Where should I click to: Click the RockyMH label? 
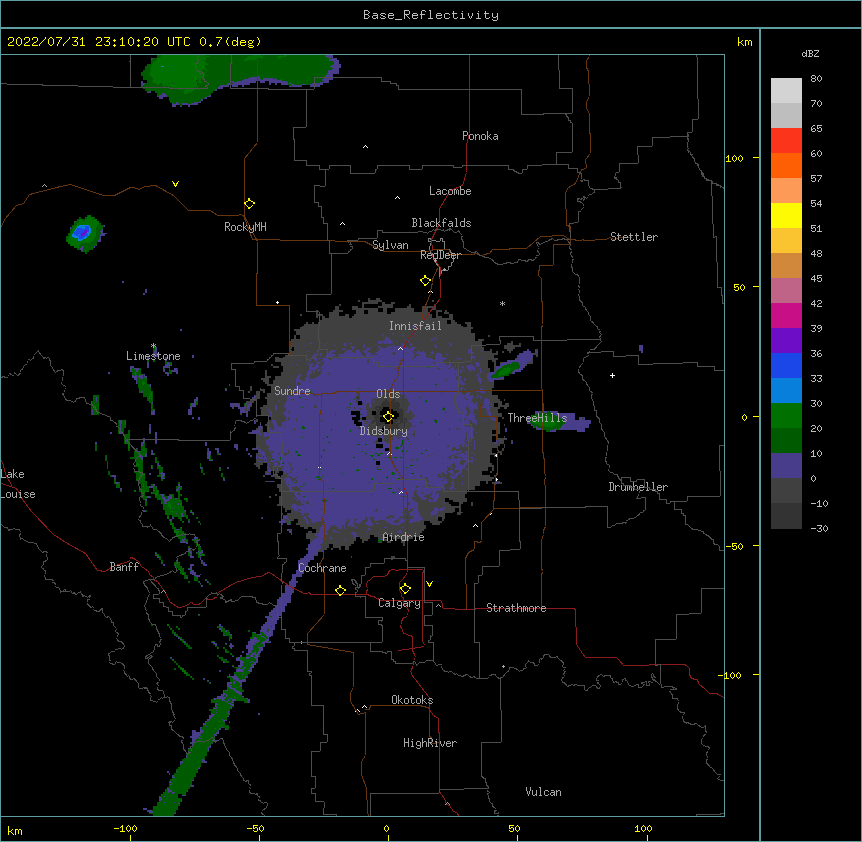(245, 227)
